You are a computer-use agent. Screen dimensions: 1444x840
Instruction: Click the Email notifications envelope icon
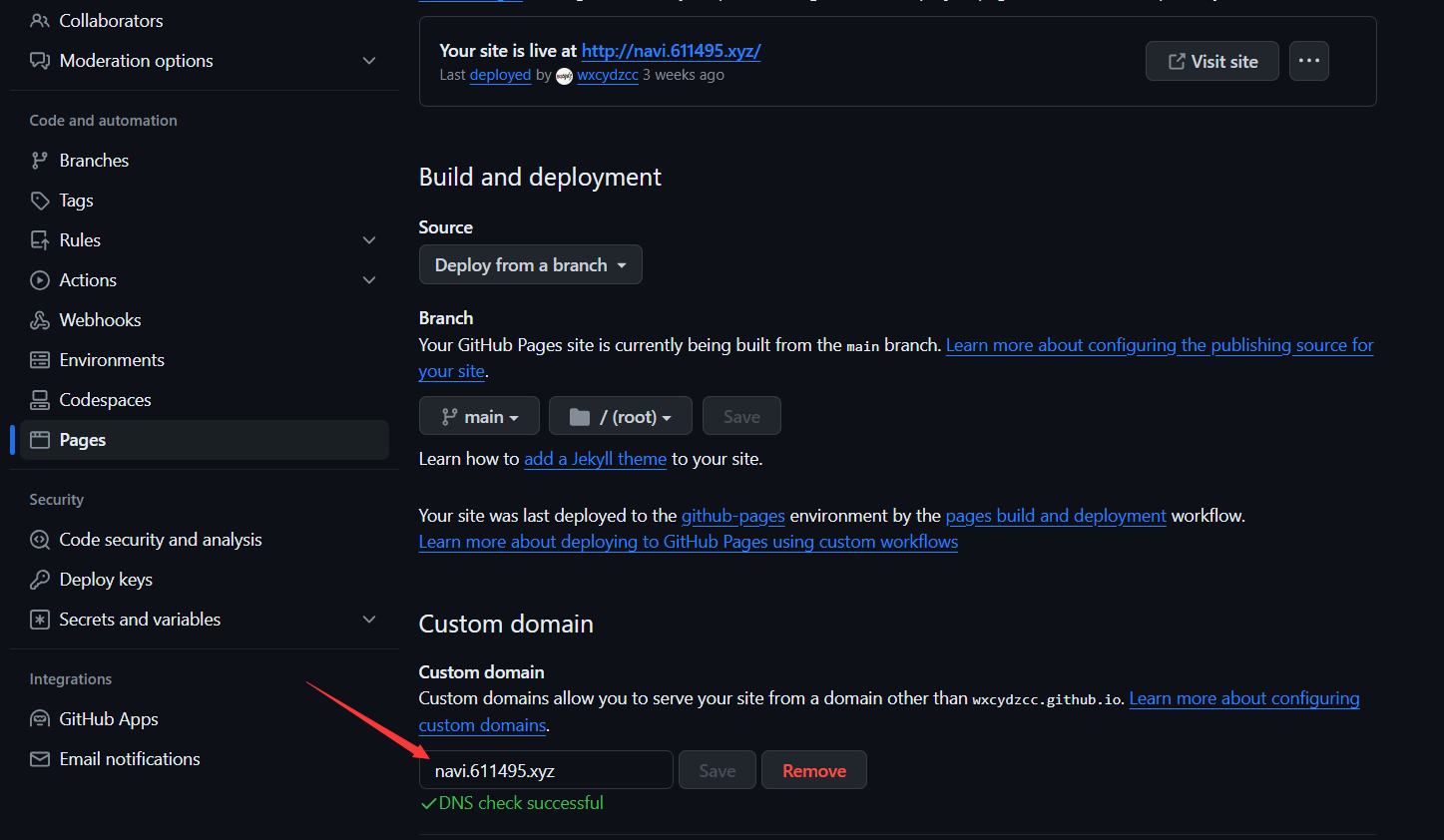pos(40,759)
